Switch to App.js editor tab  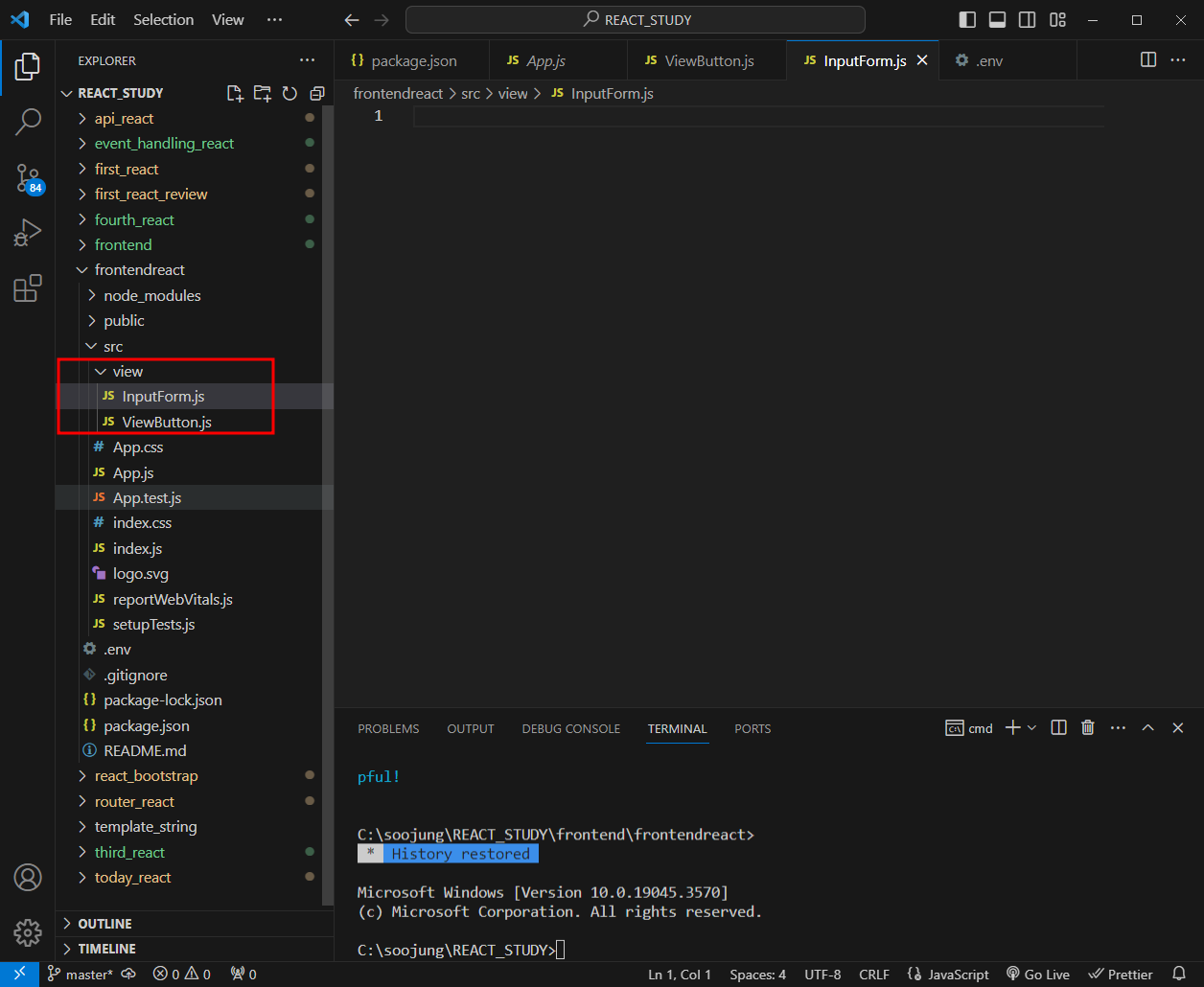(x=546, y=60)
